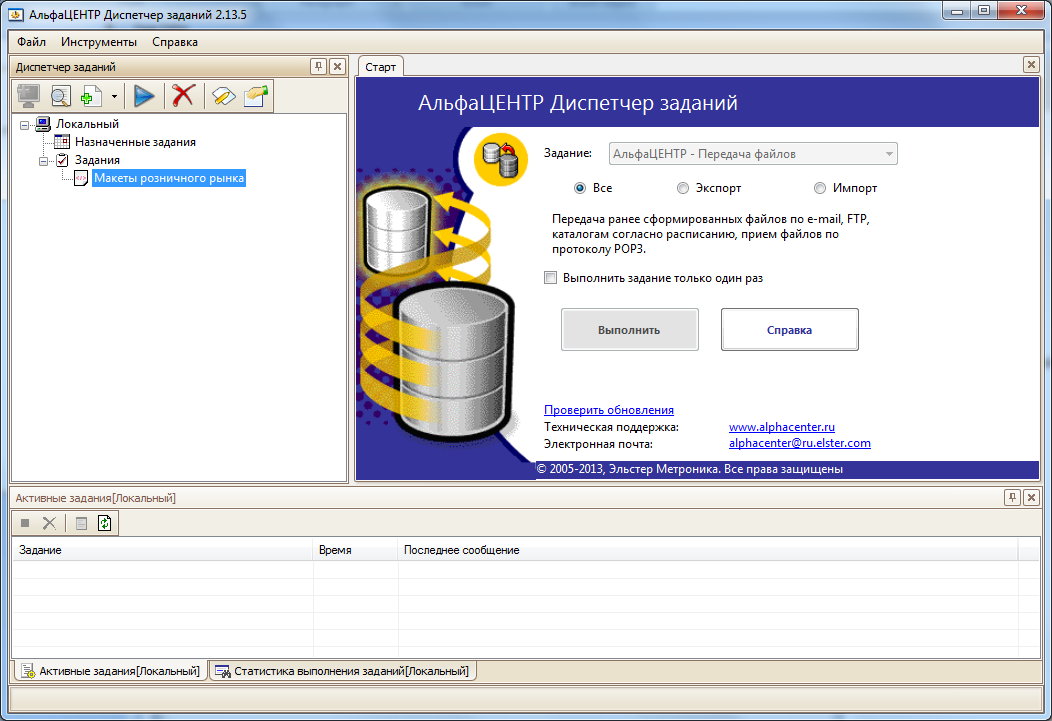Select the Задания tree item label
This screenshot has height=721, width=1052.
coord(97,160)
